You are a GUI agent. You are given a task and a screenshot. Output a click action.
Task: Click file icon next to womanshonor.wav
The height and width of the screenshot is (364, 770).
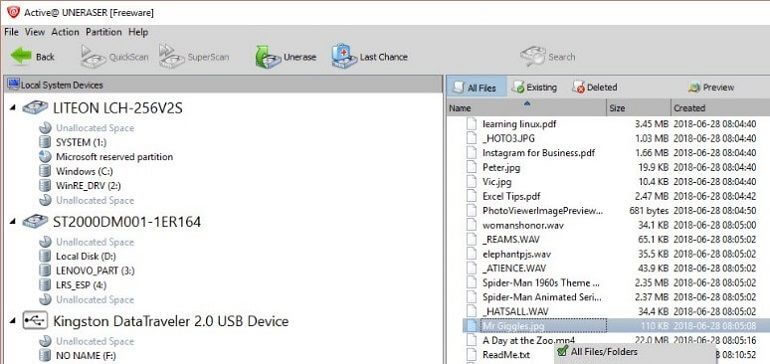(x=471, y=225)
